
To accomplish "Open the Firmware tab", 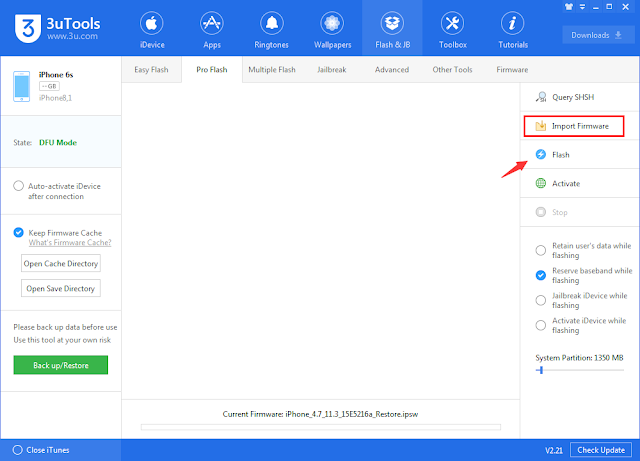I will (x=512, y=69).
